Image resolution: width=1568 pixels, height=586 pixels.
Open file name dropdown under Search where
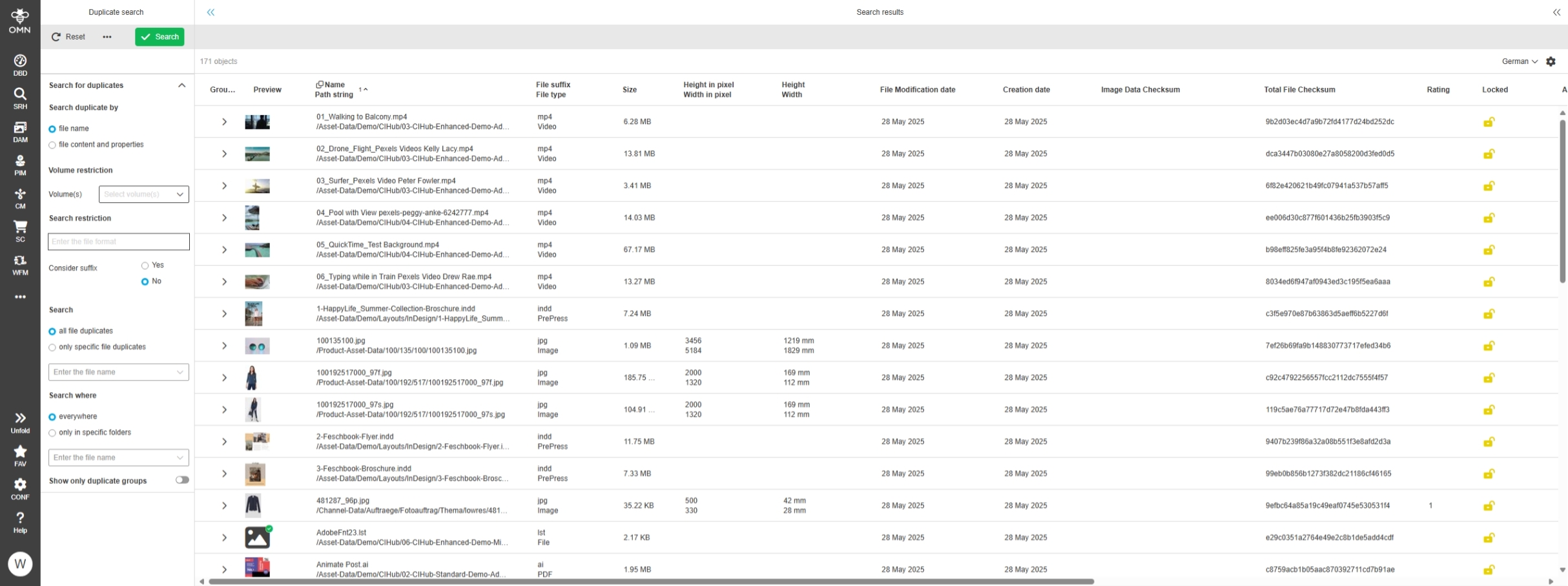(x=118, y=457)
